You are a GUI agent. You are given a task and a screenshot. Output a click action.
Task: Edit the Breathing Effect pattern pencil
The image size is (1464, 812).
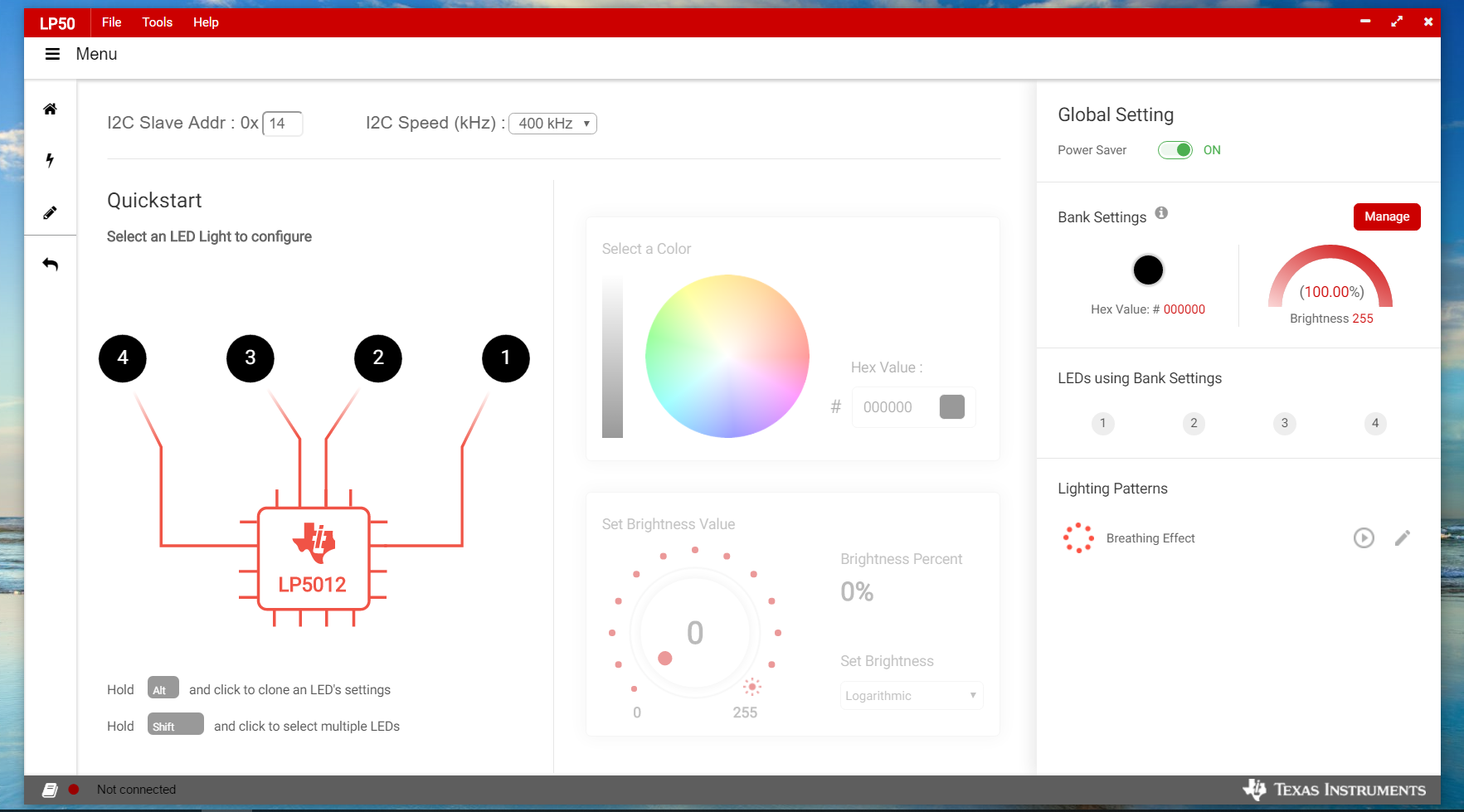click(x=1403, y=538)
